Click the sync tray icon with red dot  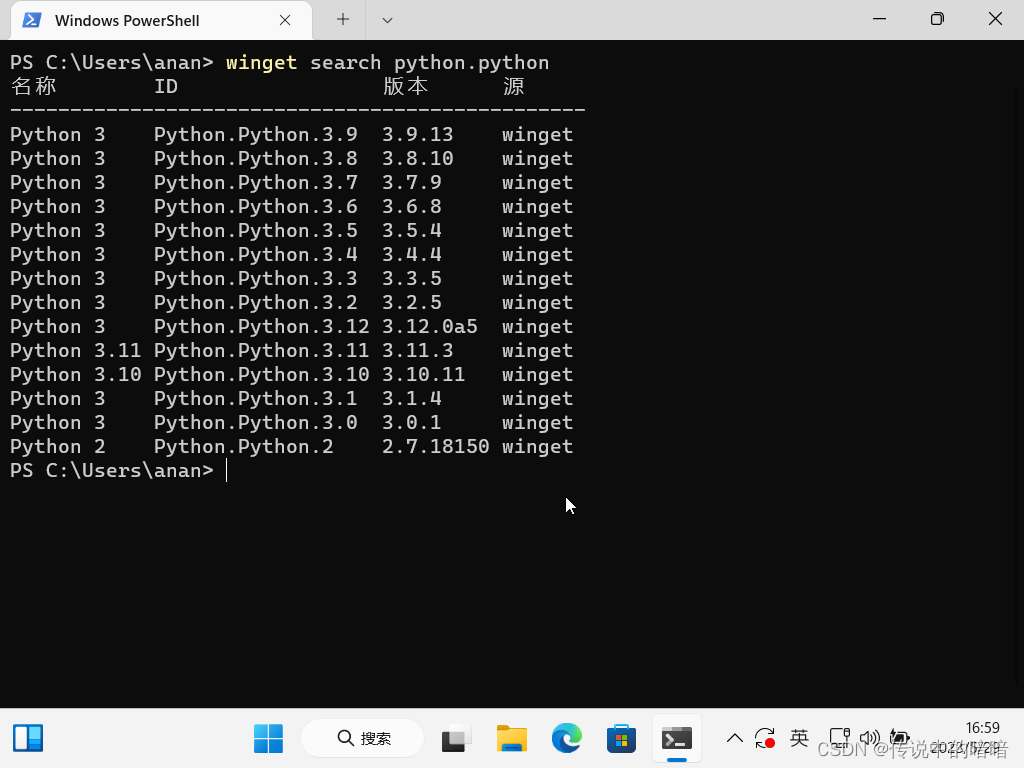click(765, 739)
